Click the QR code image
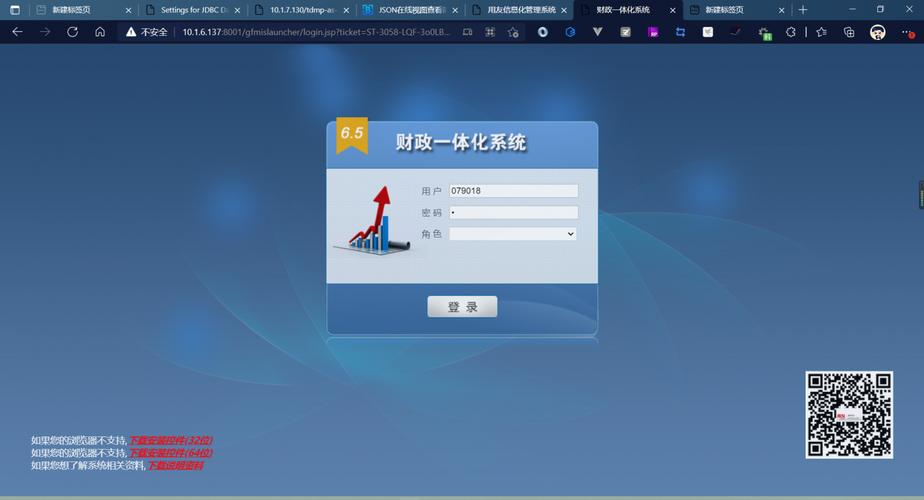924x500 pixels. [x=849, y=415]
